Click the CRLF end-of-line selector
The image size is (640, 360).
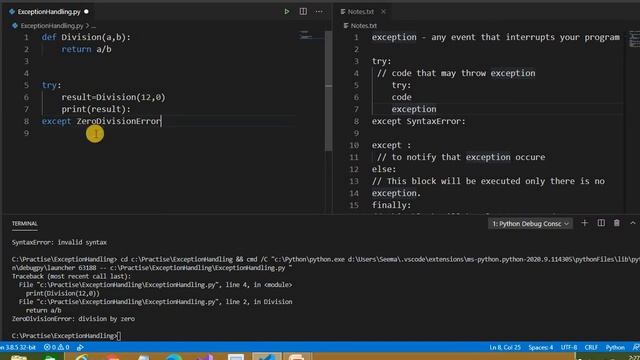(x=591, y=347)
